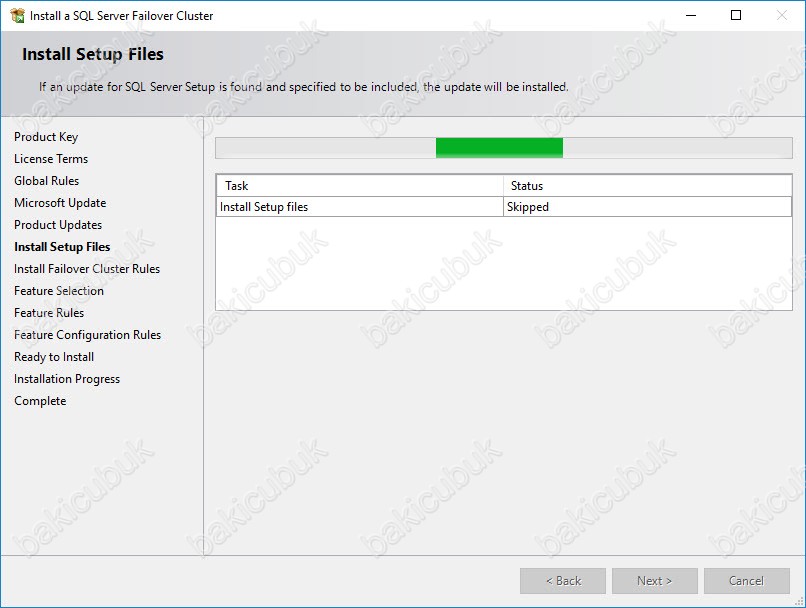Click the window resize grip corner
This screenshot has height=608, width=806.
coord(799,601)
